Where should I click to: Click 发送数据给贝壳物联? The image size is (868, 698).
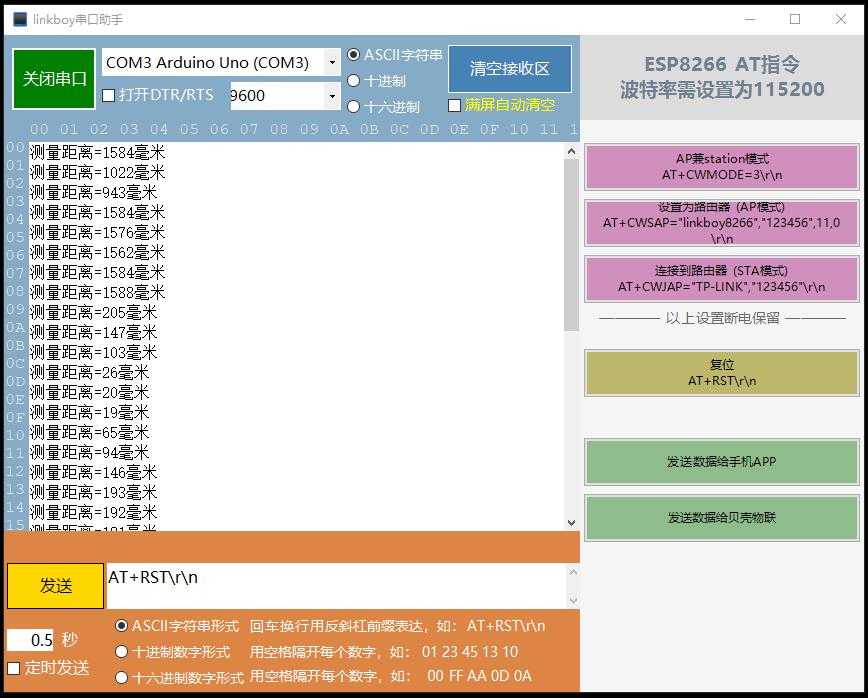721,518
